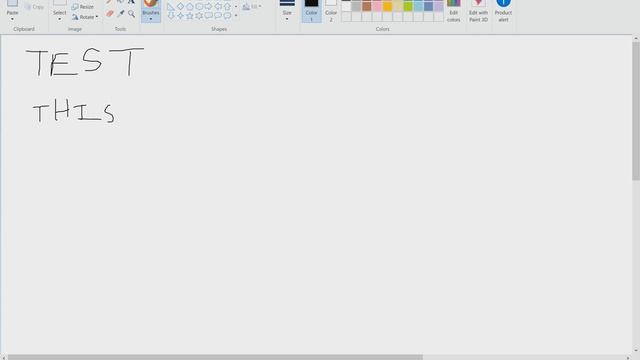Select the Eraser tool
Image resolution: width=640 pixels, height=360 pixels.
[110, 14]
